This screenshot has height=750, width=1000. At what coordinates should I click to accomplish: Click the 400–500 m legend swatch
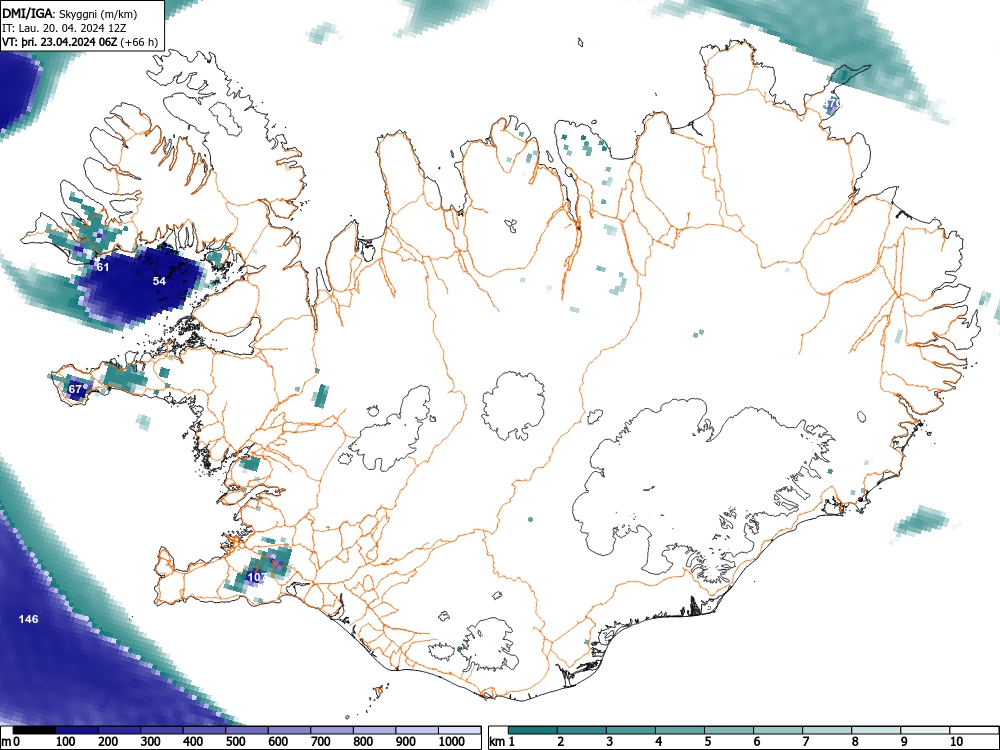(204, 730)
